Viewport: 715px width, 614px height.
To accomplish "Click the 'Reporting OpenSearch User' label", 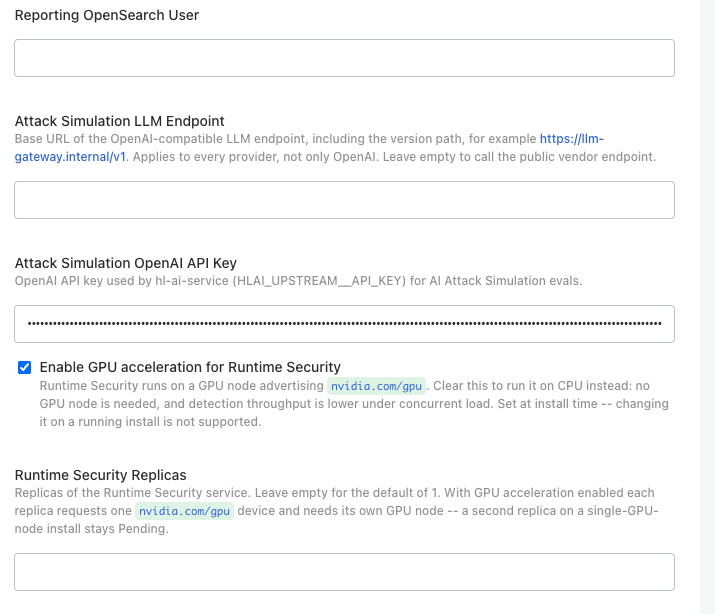I will pos(107,15).
